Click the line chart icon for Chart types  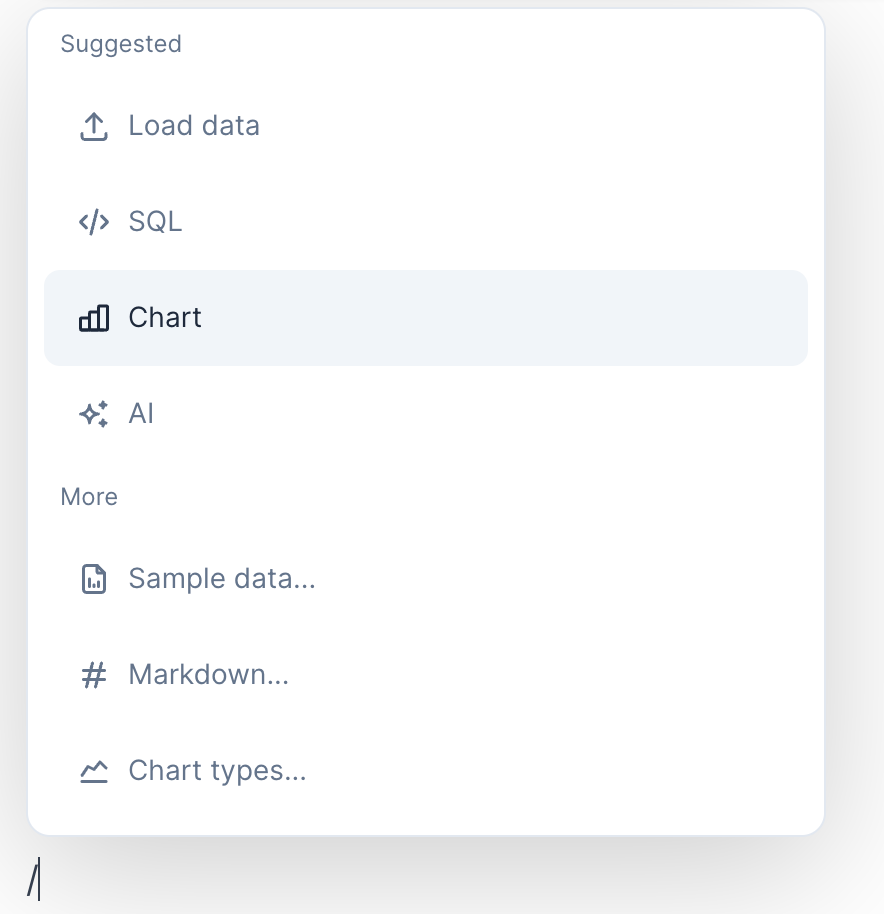tap(93, 771)
